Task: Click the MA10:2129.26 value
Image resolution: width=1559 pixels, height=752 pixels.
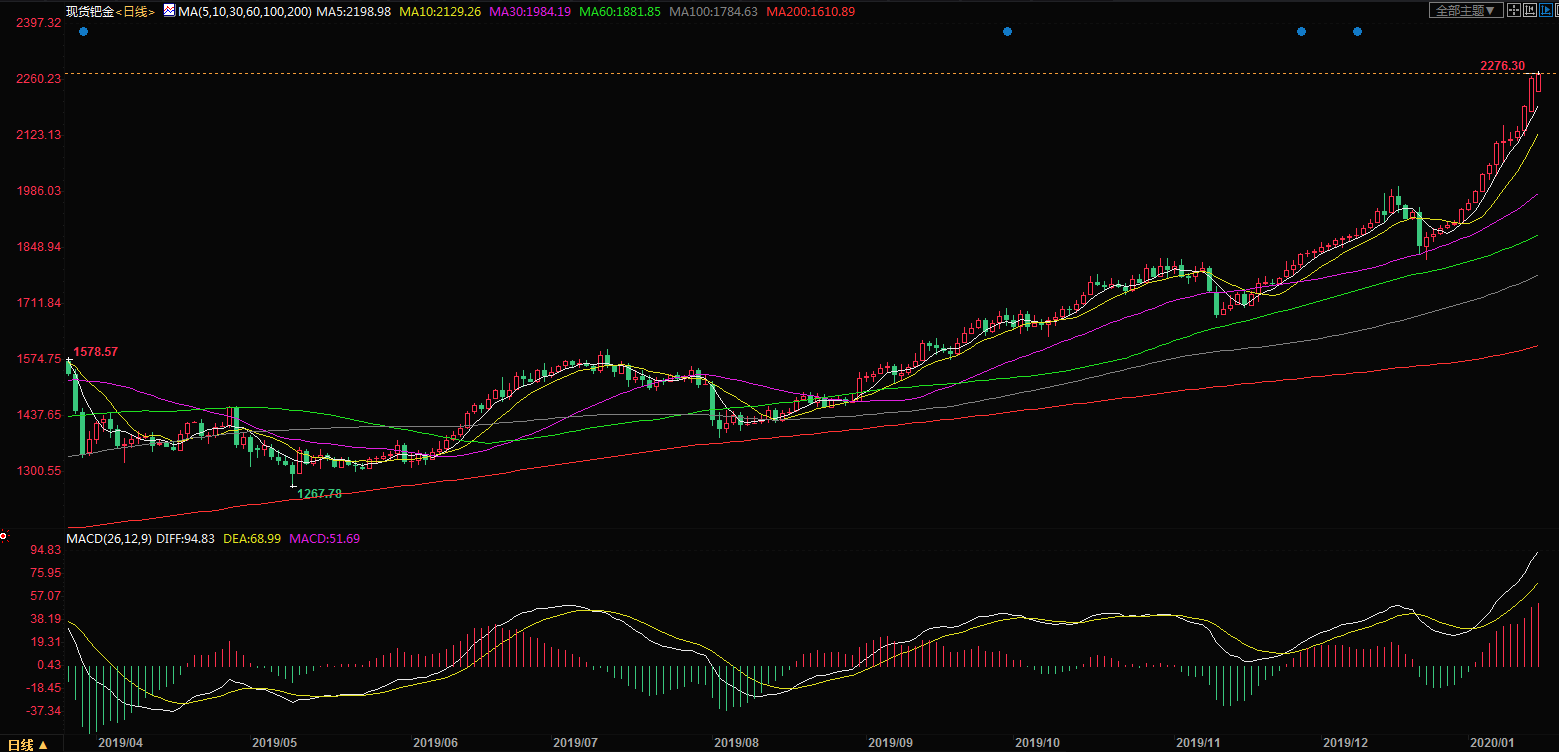Action: click(x=440, y=11)
